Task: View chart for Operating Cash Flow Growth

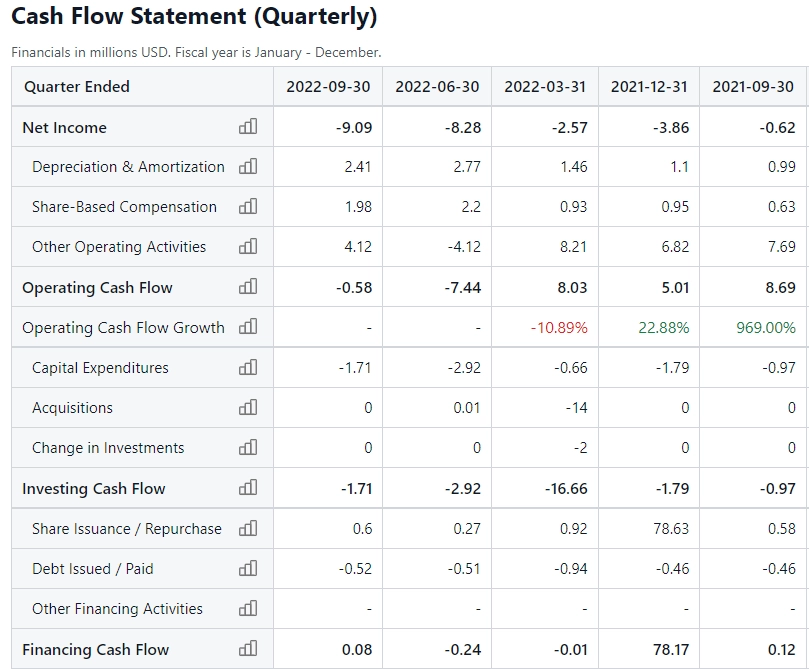Action: (248, 327)
